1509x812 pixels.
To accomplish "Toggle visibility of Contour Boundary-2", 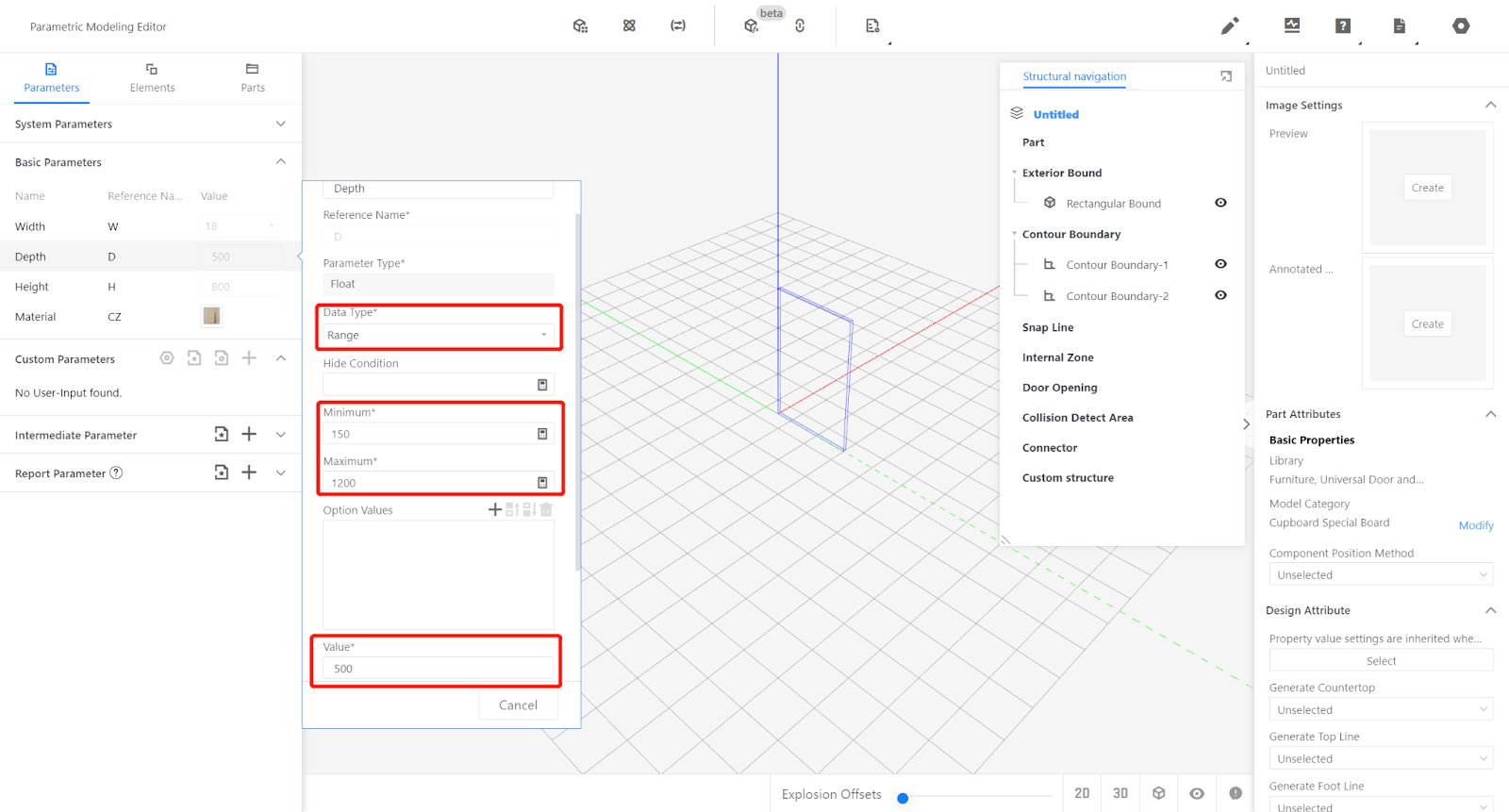I will 1220,295.
